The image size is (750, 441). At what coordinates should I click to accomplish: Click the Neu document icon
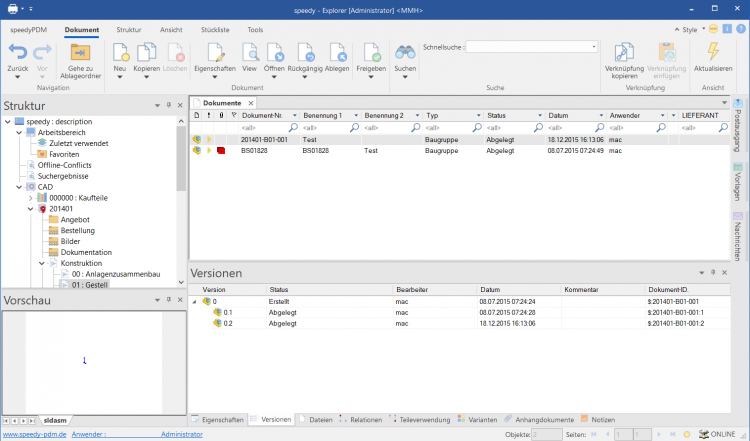coord(119,52)
